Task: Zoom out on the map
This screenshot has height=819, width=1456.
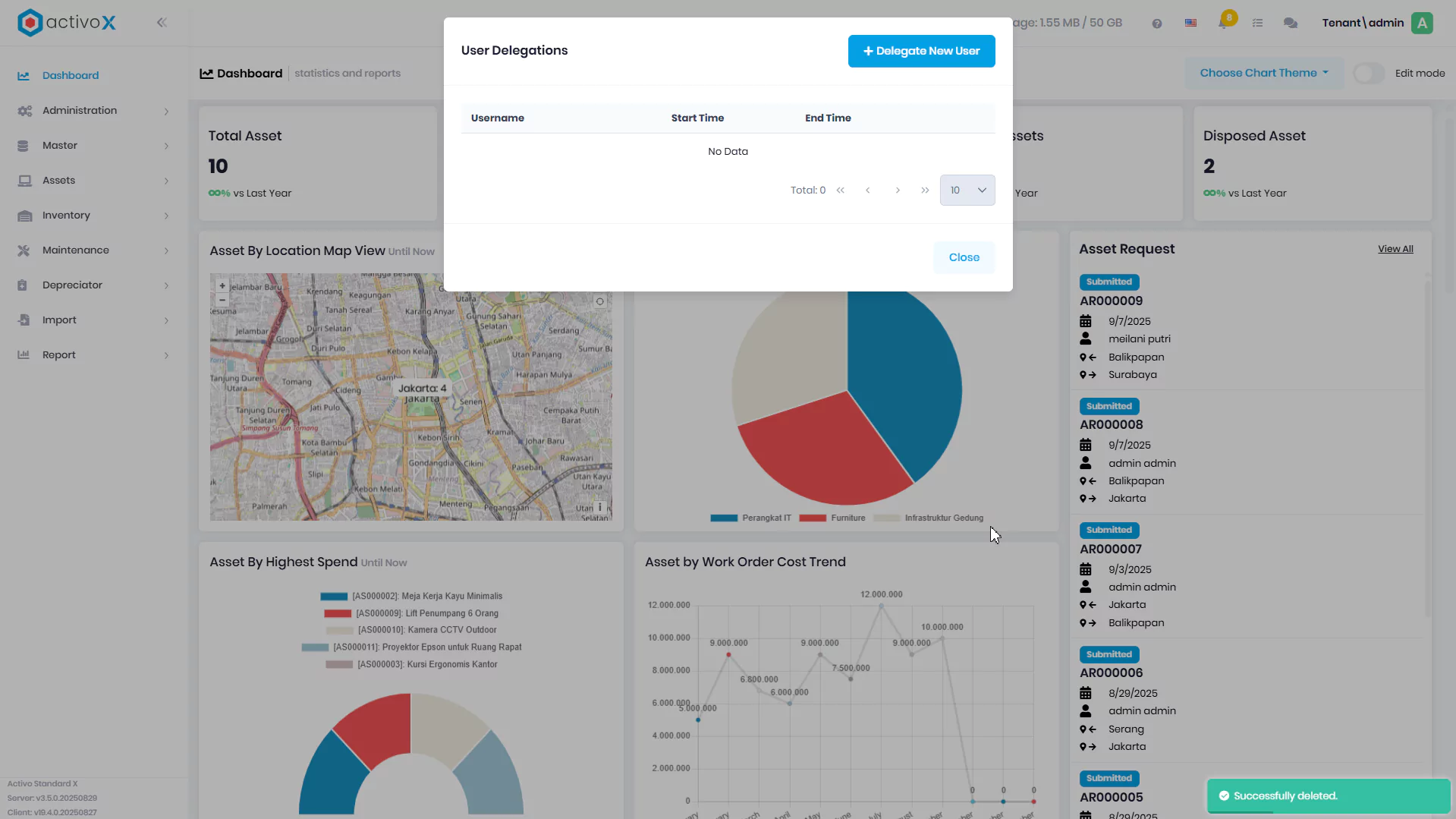Action: point(222,300)
